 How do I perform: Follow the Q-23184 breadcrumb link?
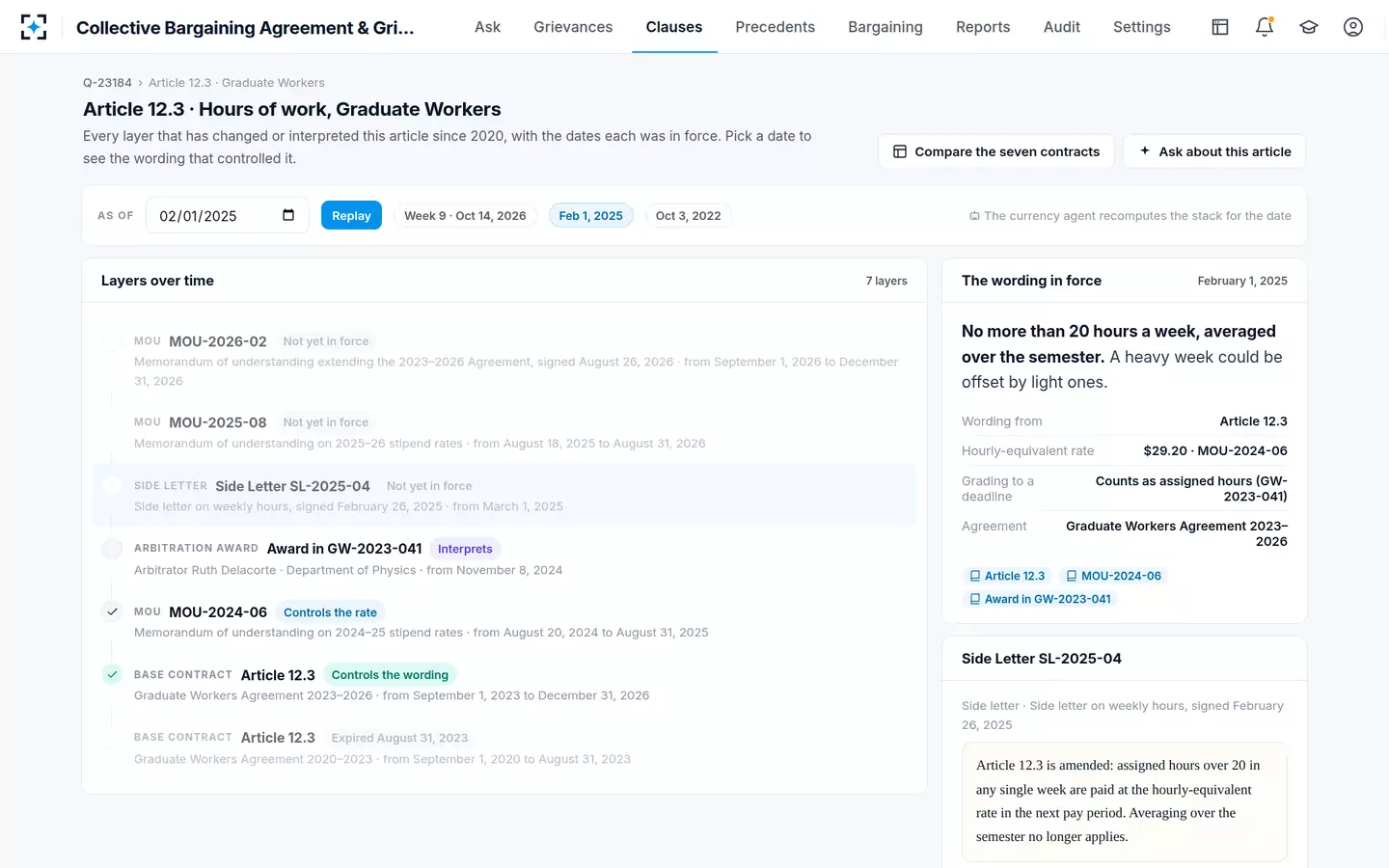pyautogui.click(x=107, y=83)
